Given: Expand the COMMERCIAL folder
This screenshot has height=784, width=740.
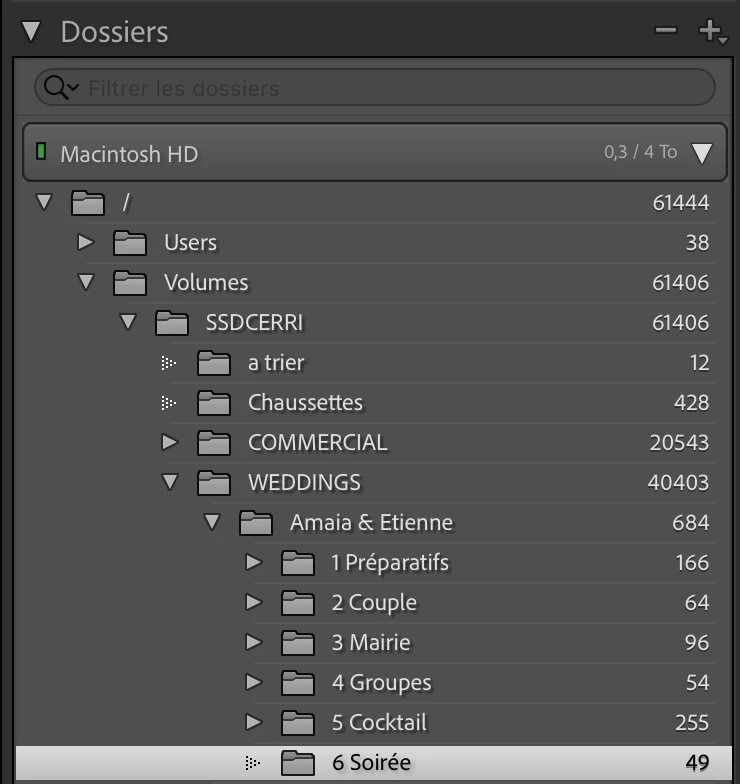Looking at the screenshot, I should click(170, 442).
